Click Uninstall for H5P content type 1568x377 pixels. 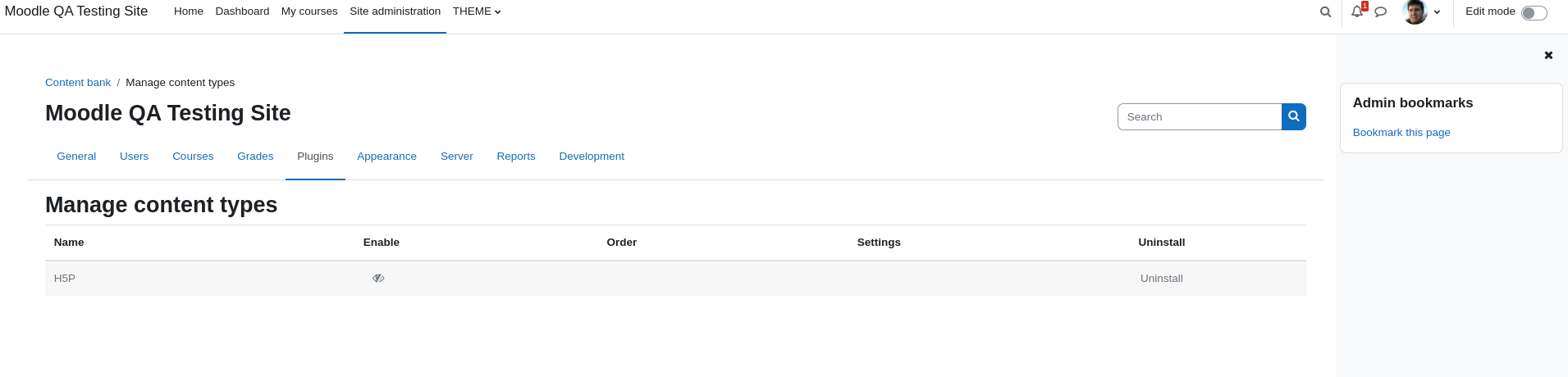pos(1161,279)
